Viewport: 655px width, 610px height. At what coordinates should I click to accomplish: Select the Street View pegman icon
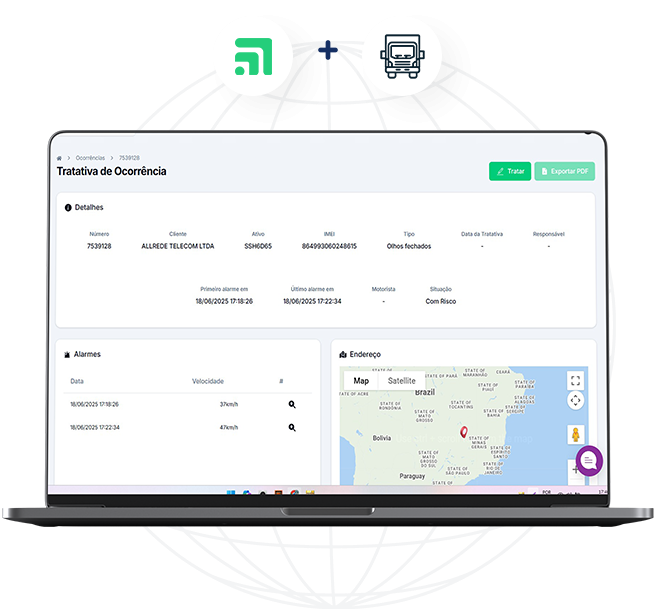[575, 435]
